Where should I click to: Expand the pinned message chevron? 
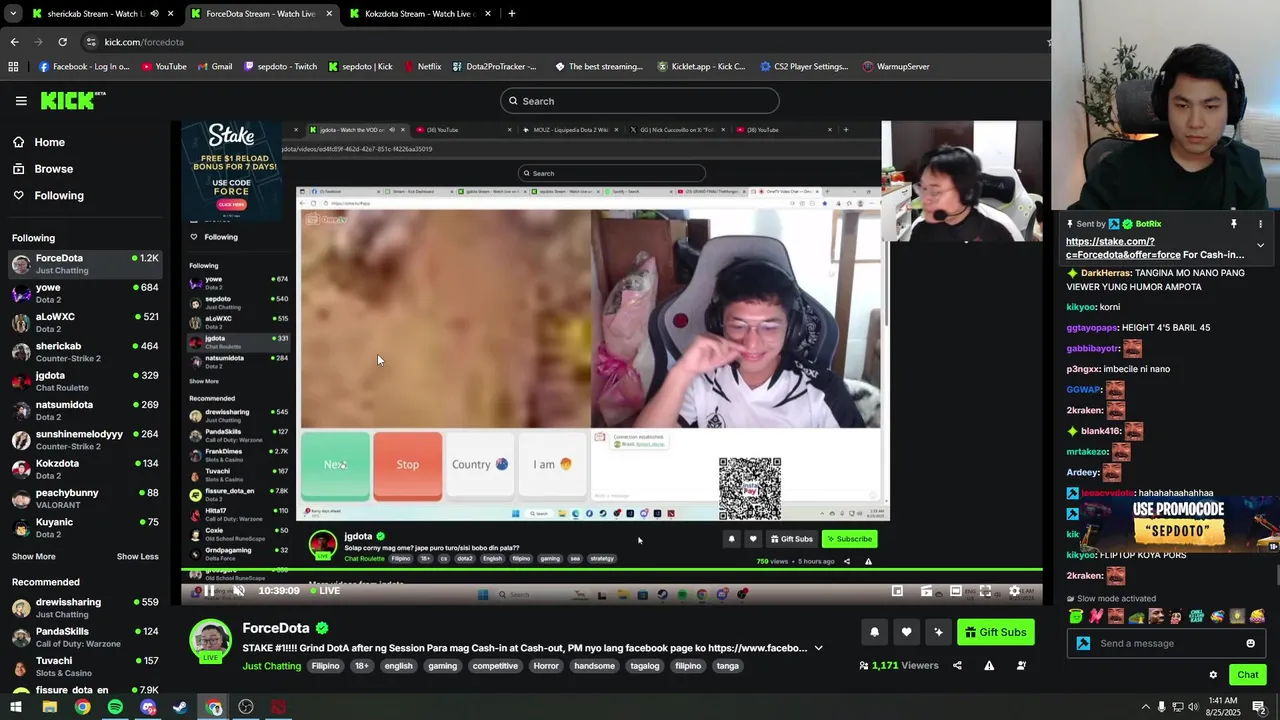1260,245
